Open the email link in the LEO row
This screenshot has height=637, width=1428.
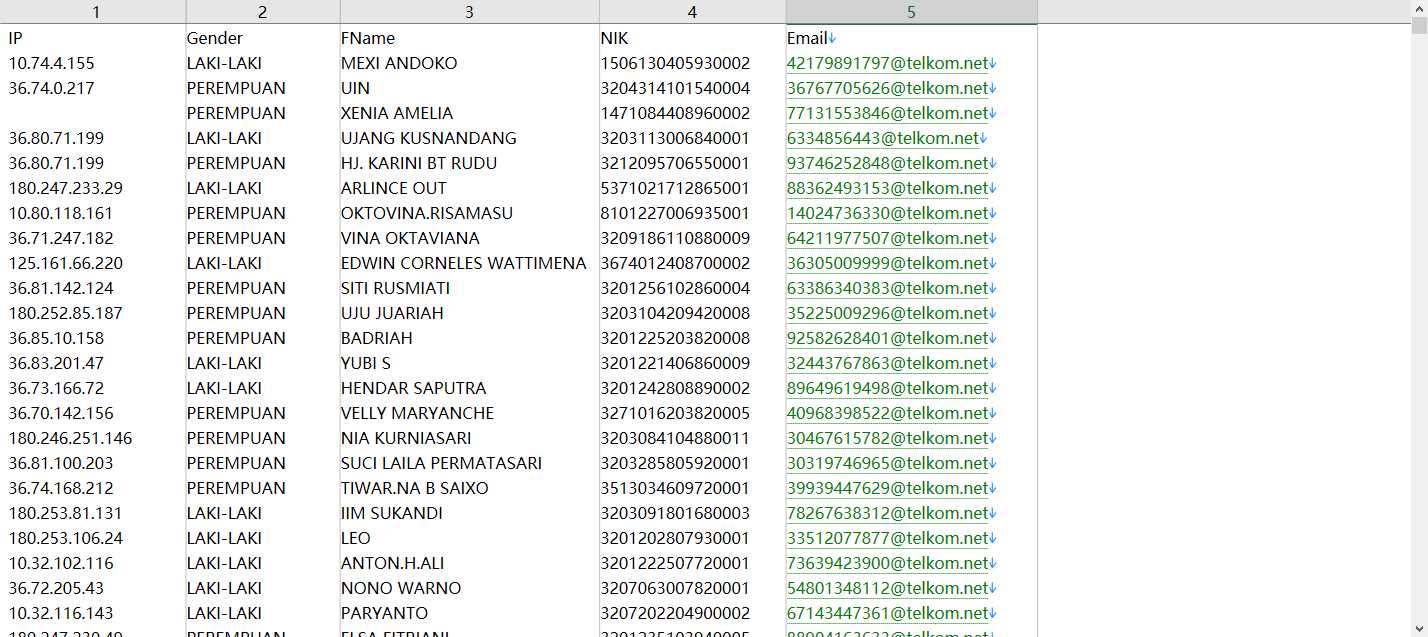pyautogui.click(x=887, y=538)
